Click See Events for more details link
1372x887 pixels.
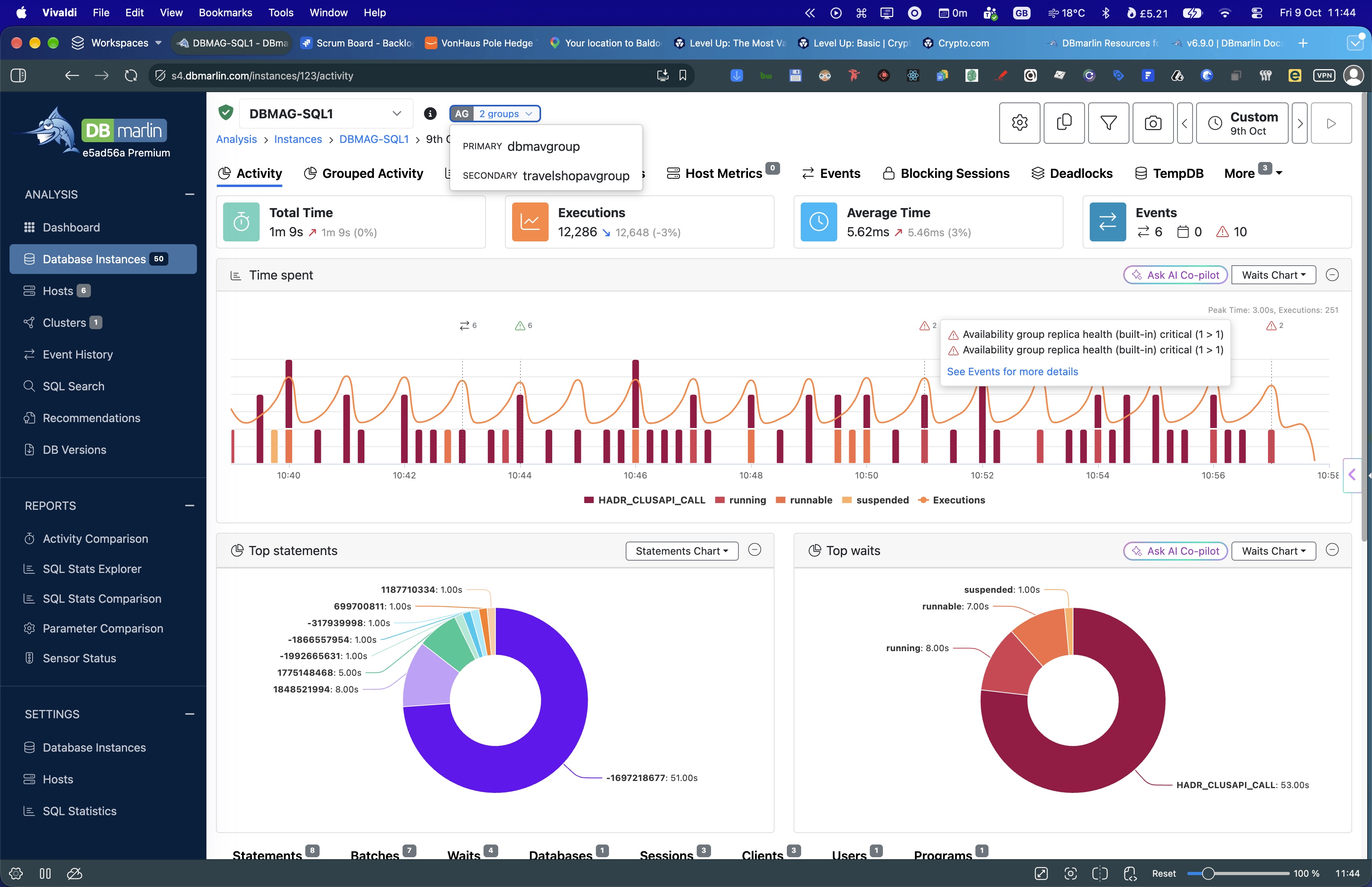(x=1012, y=372)
